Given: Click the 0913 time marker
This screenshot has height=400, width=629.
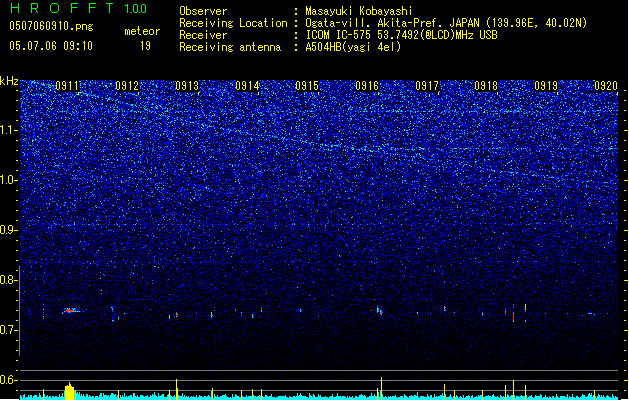Looking at the screenshot, I should pyautogui.click(x=187, y=86).
